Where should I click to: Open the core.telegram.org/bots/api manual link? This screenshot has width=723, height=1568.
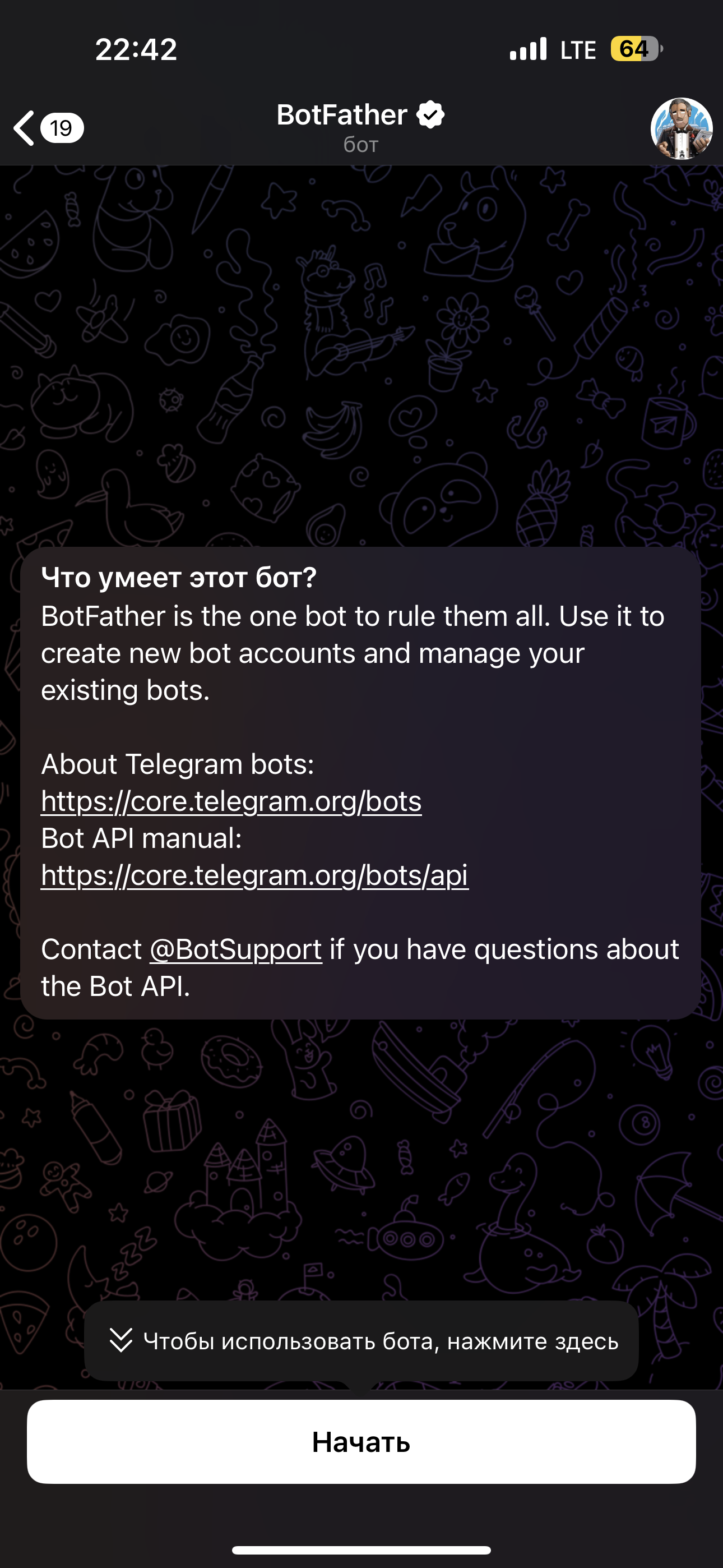(x=254, y=875)
